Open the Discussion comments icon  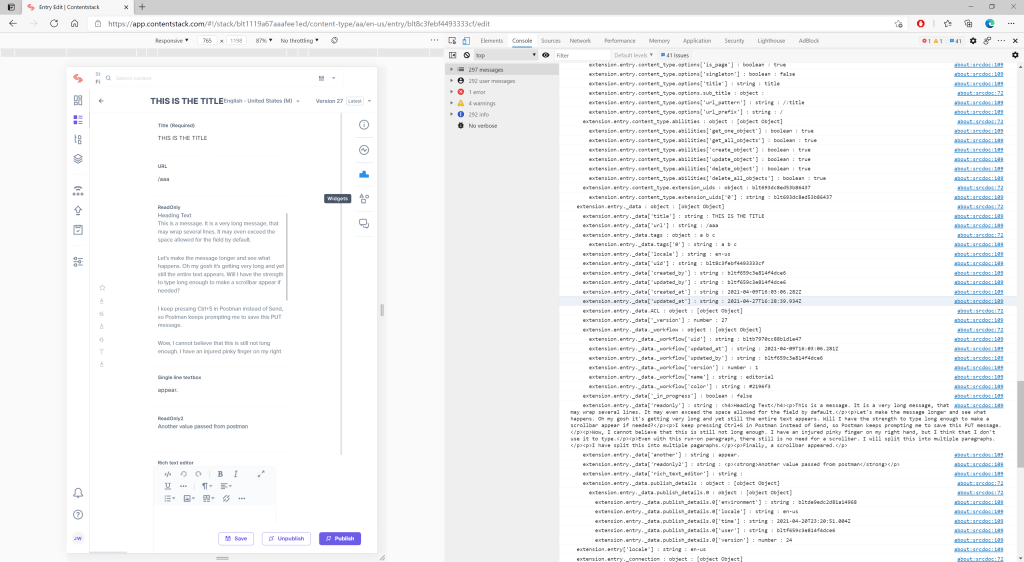click(364, 223)
